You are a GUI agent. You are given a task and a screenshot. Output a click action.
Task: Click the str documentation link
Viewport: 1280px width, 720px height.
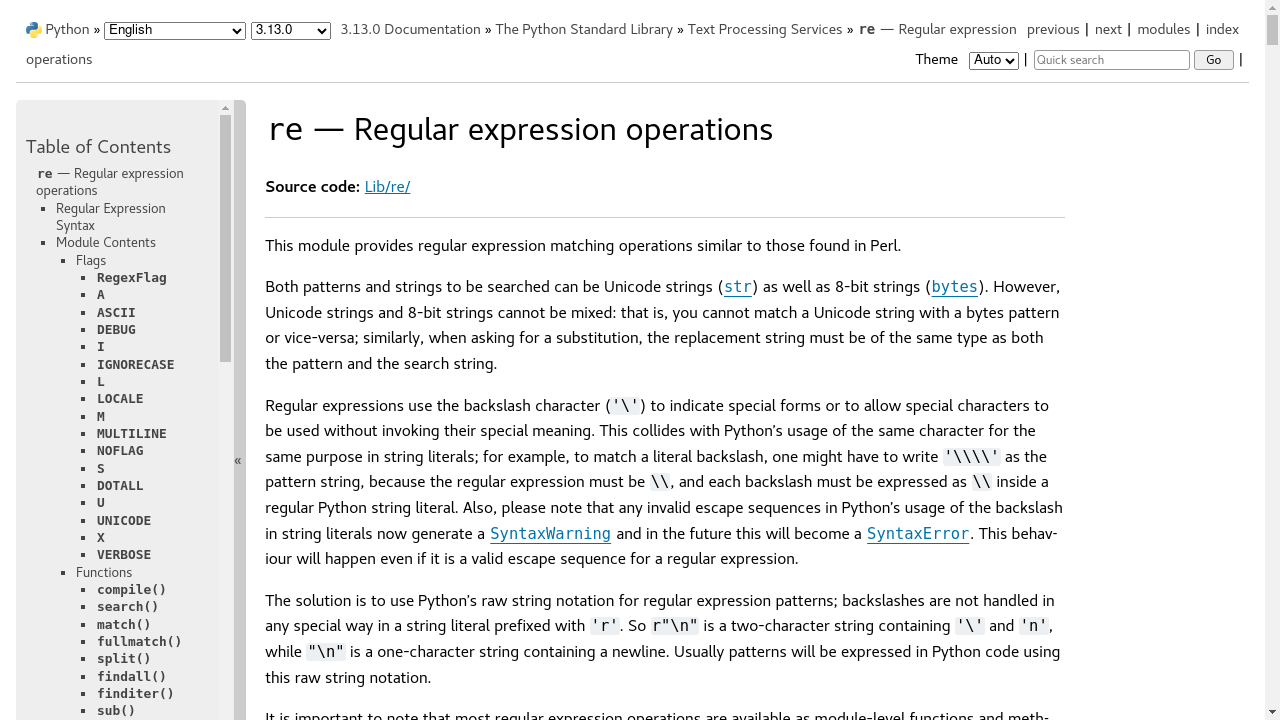pyautogui.click(x=737, y=287)
